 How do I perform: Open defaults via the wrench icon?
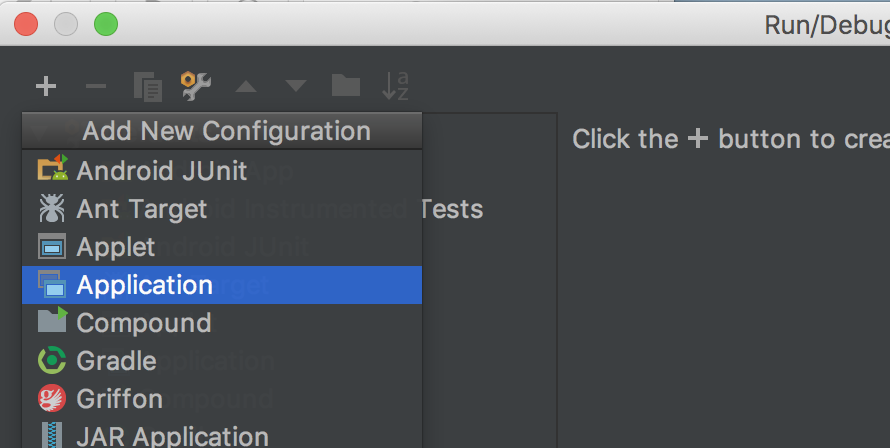coord(196,86)
